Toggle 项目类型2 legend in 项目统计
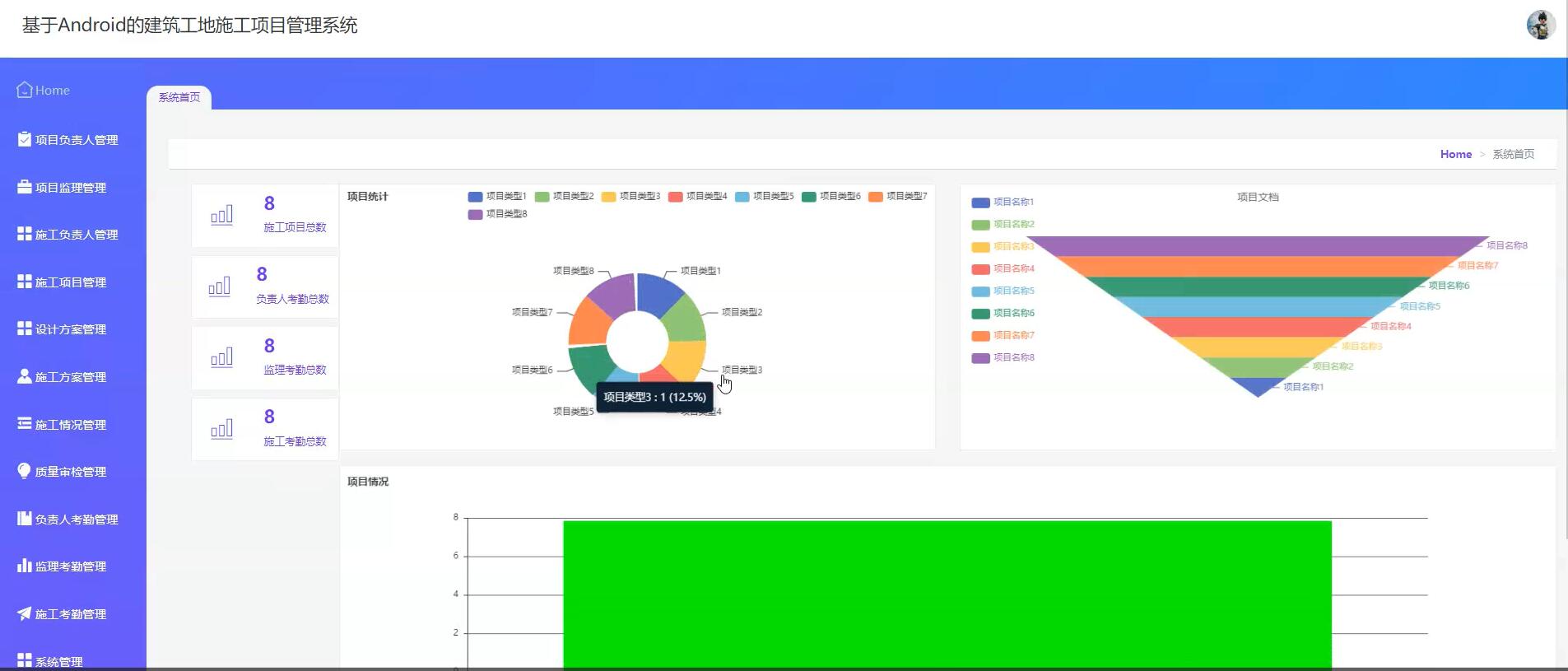 point(564,196)
